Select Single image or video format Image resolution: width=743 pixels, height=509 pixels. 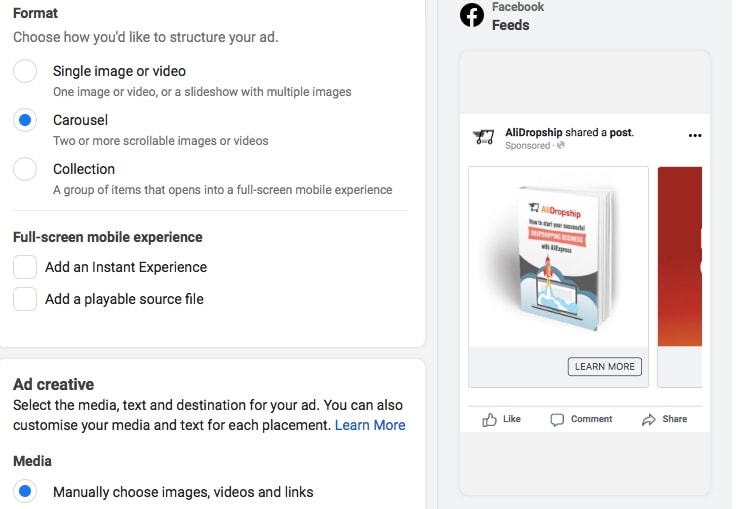point(25,71)
